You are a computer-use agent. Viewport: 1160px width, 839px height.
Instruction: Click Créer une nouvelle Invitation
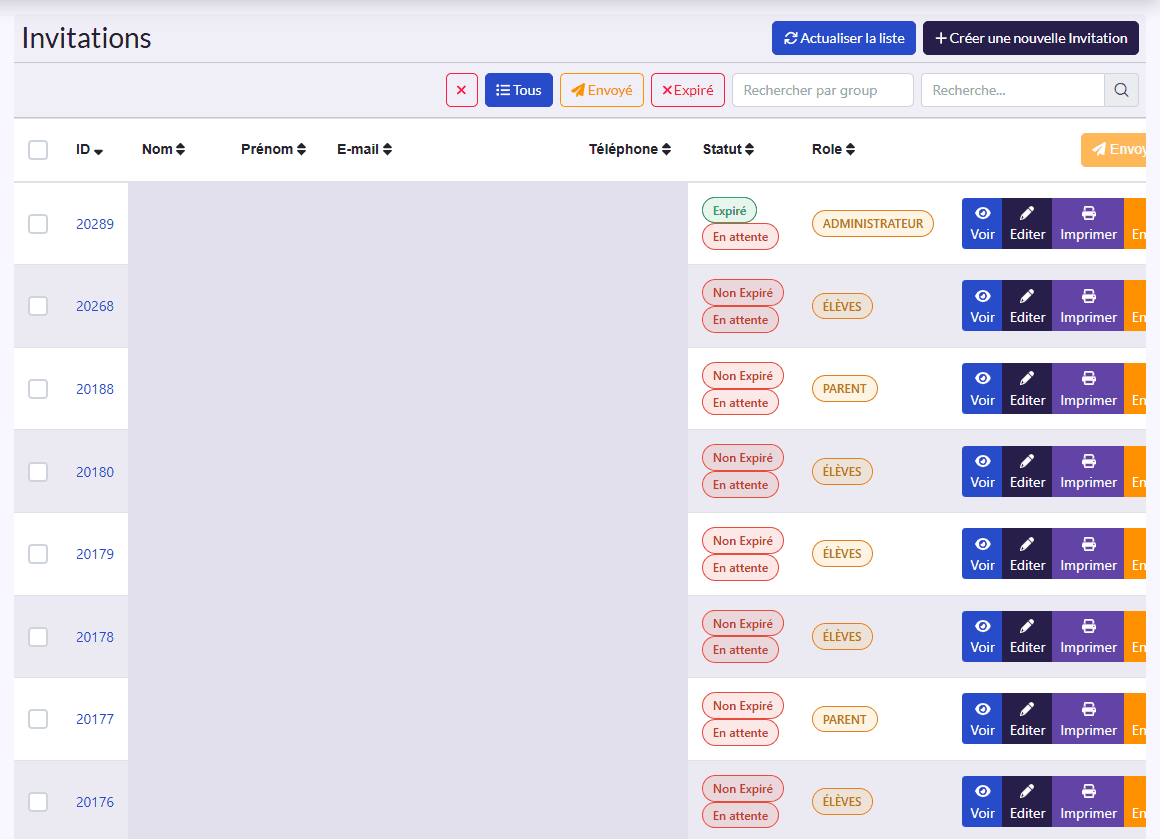pyautogui.click(x=1031, y=38)
